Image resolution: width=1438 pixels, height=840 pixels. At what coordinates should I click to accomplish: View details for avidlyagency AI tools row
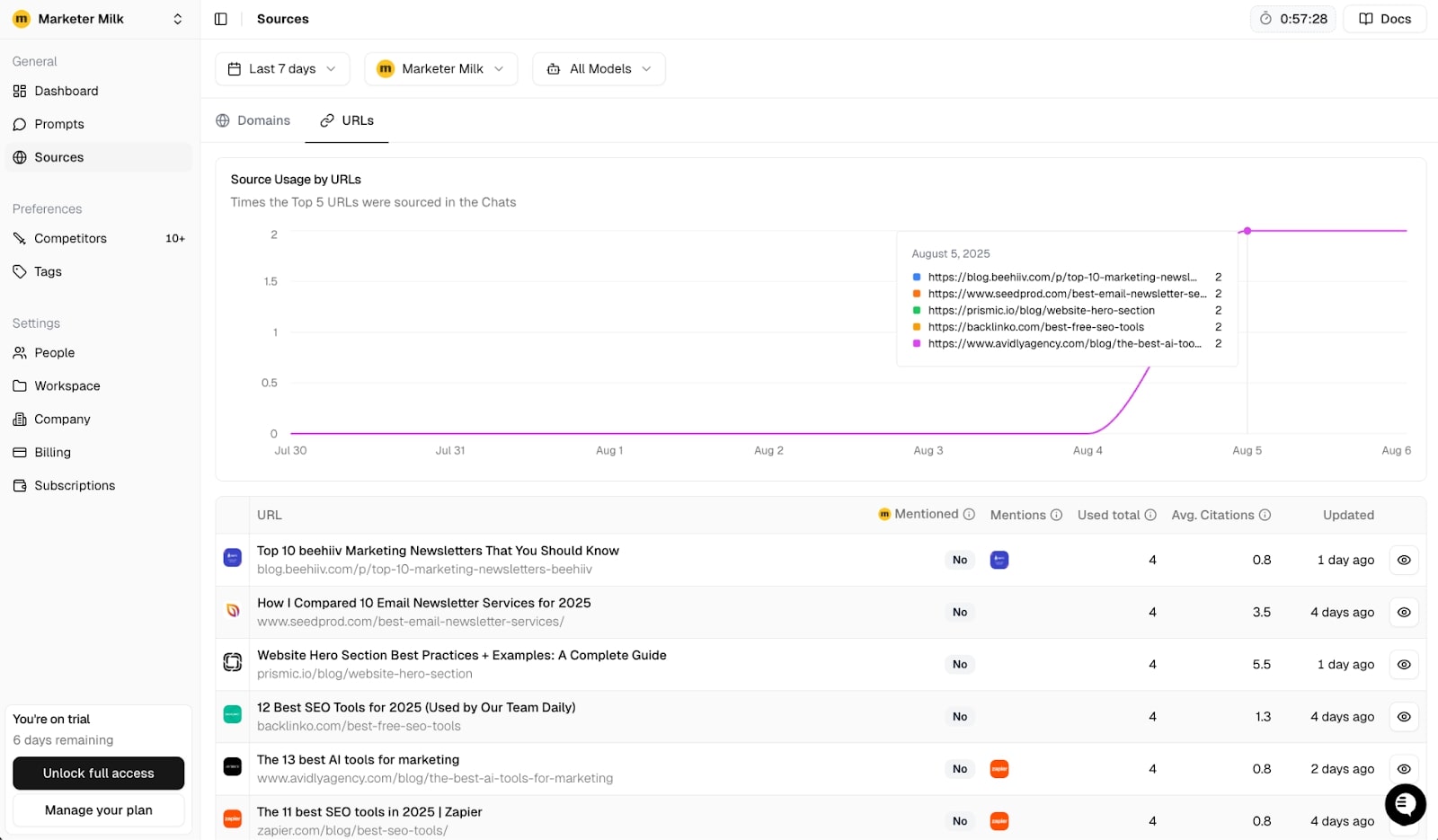click(1404, 768)
